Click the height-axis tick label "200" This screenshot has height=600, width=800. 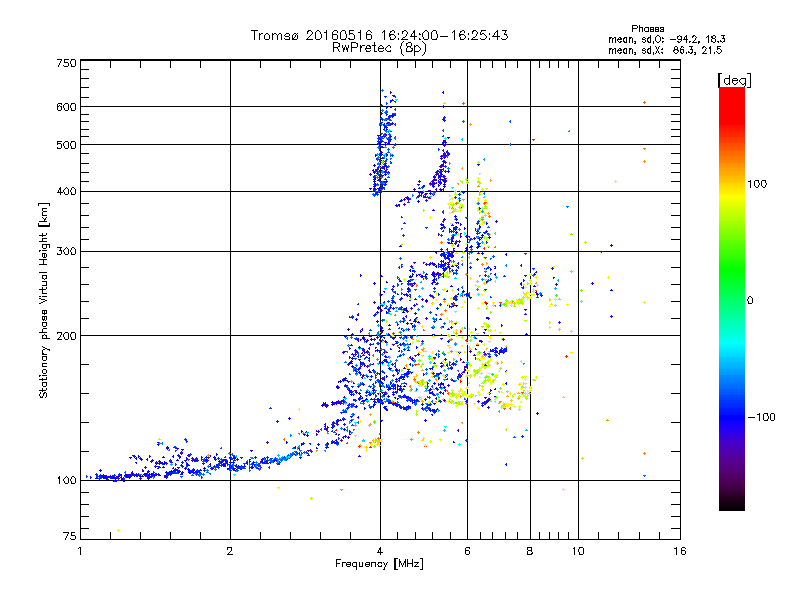tap(66, 336)
